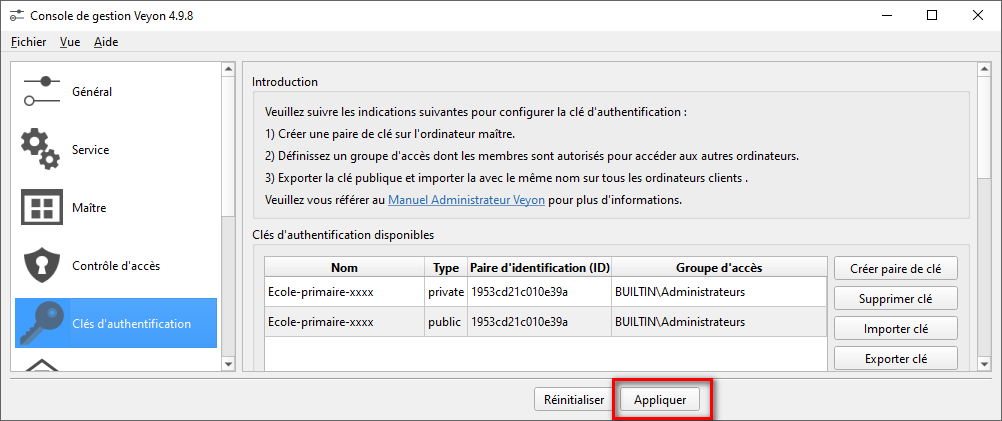Click the Réinitialiser button

pos(574,400)
